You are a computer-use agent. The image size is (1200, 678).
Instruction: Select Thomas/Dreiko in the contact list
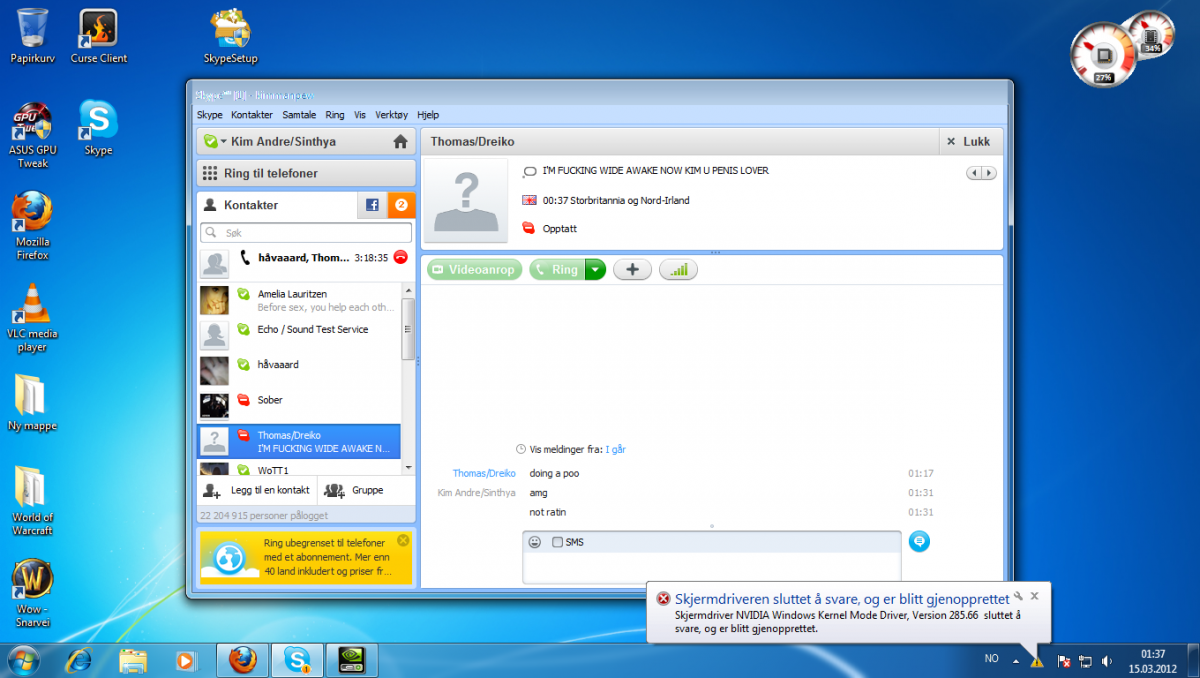coord(298,441)
